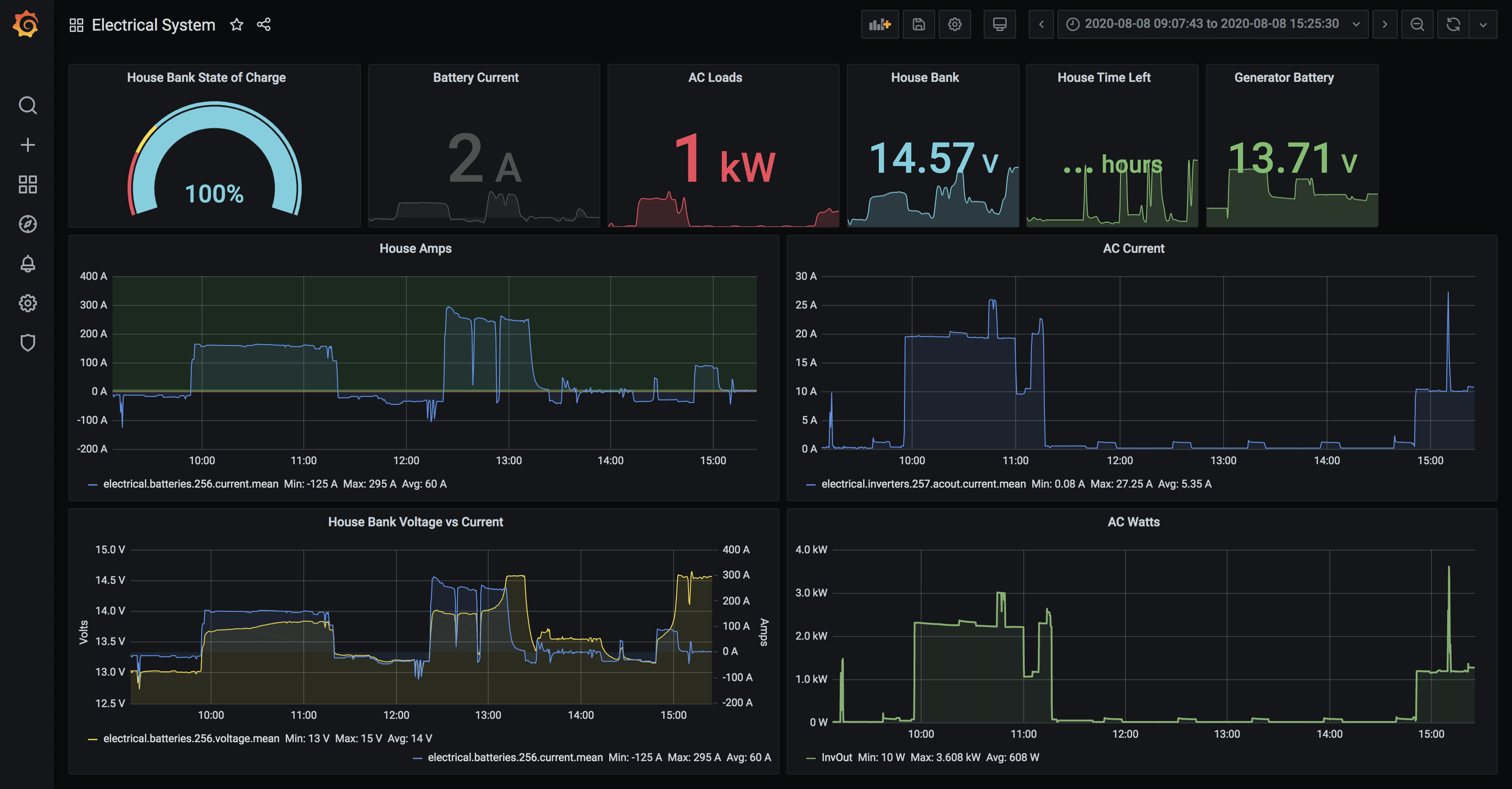Share the dashboard via share icon

coord(264,25)
